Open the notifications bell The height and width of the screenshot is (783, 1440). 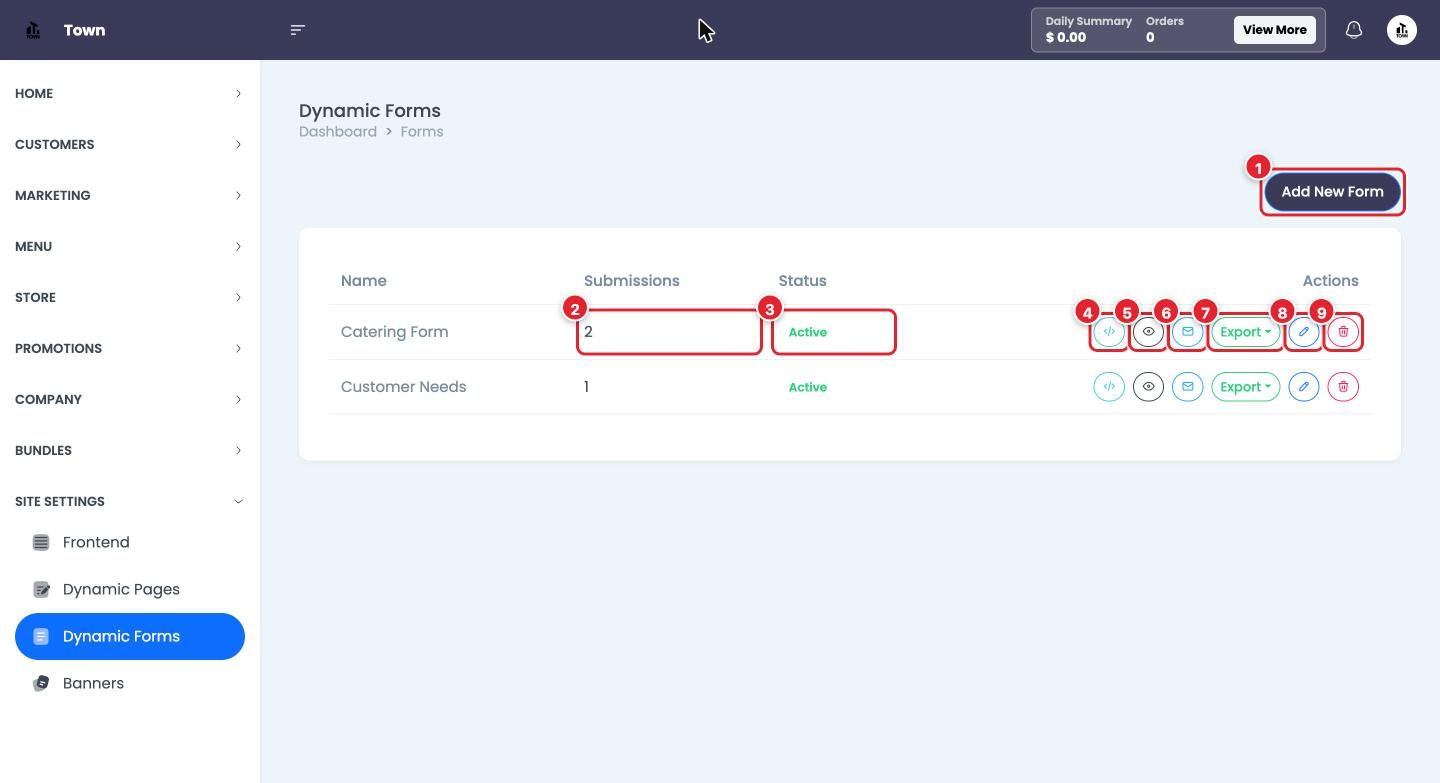pyautogui.click(x=1354, y=30)
